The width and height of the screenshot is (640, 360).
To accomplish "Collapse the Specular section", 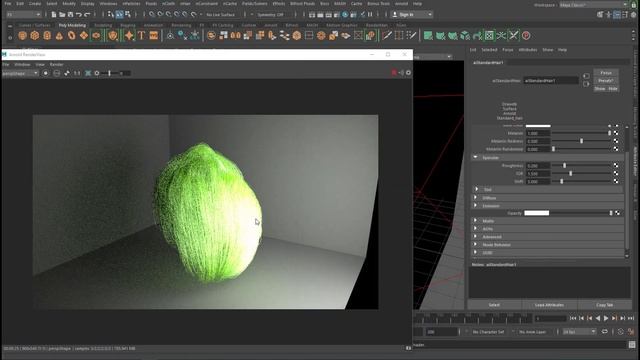I will tap(475, 157).
